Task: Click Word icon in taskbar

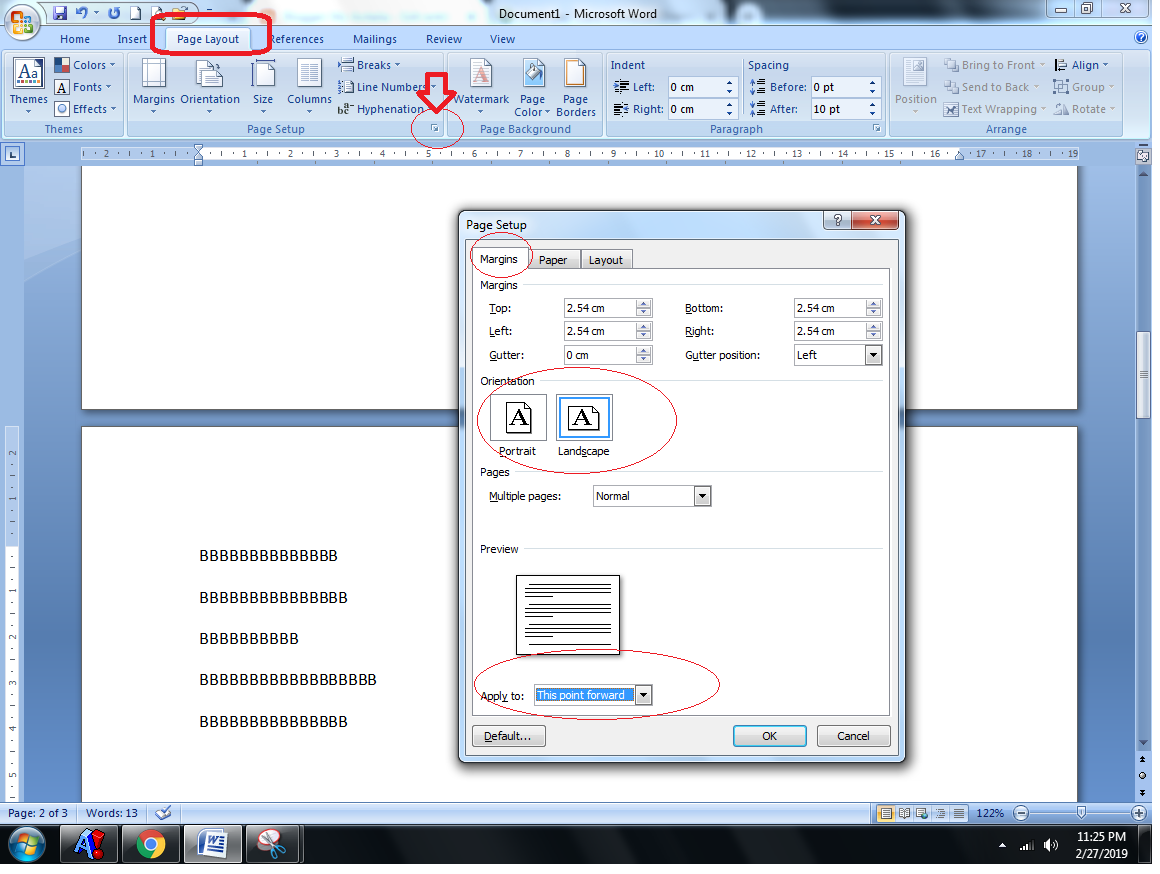Action: click(213, 844)
